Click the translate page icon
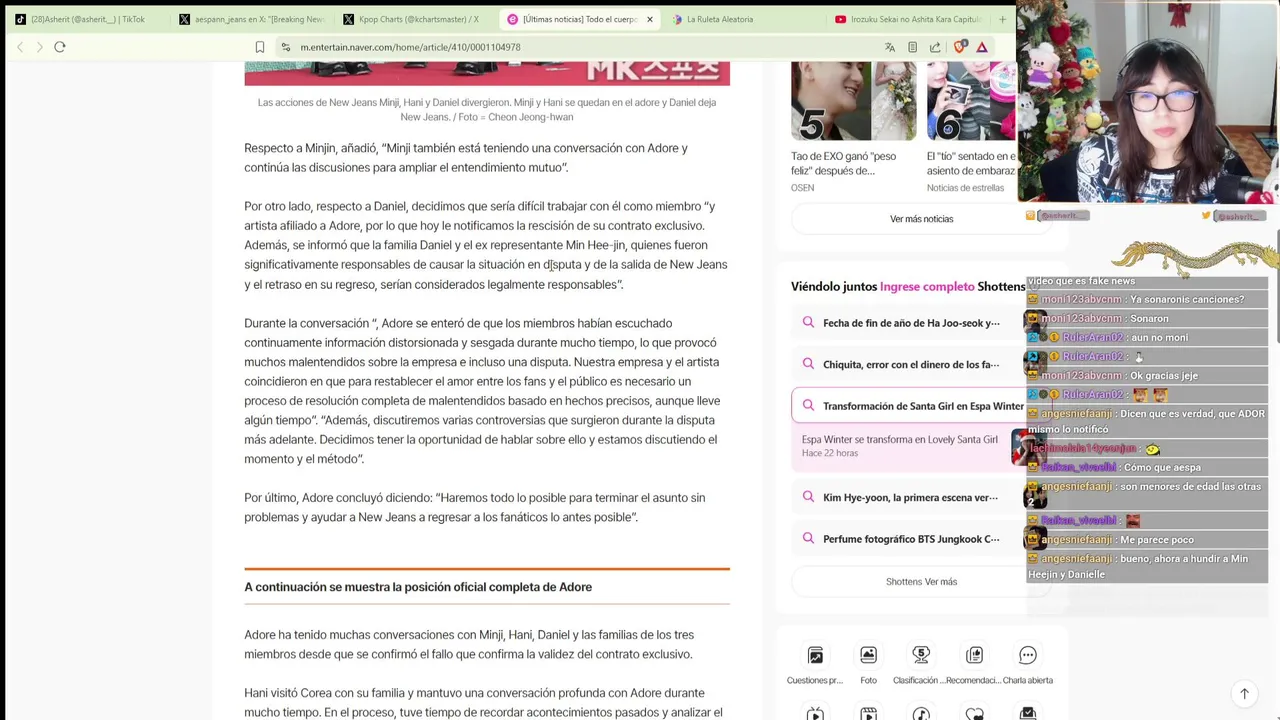Viewport: 1280px width, 720px height. click(890, 47)
